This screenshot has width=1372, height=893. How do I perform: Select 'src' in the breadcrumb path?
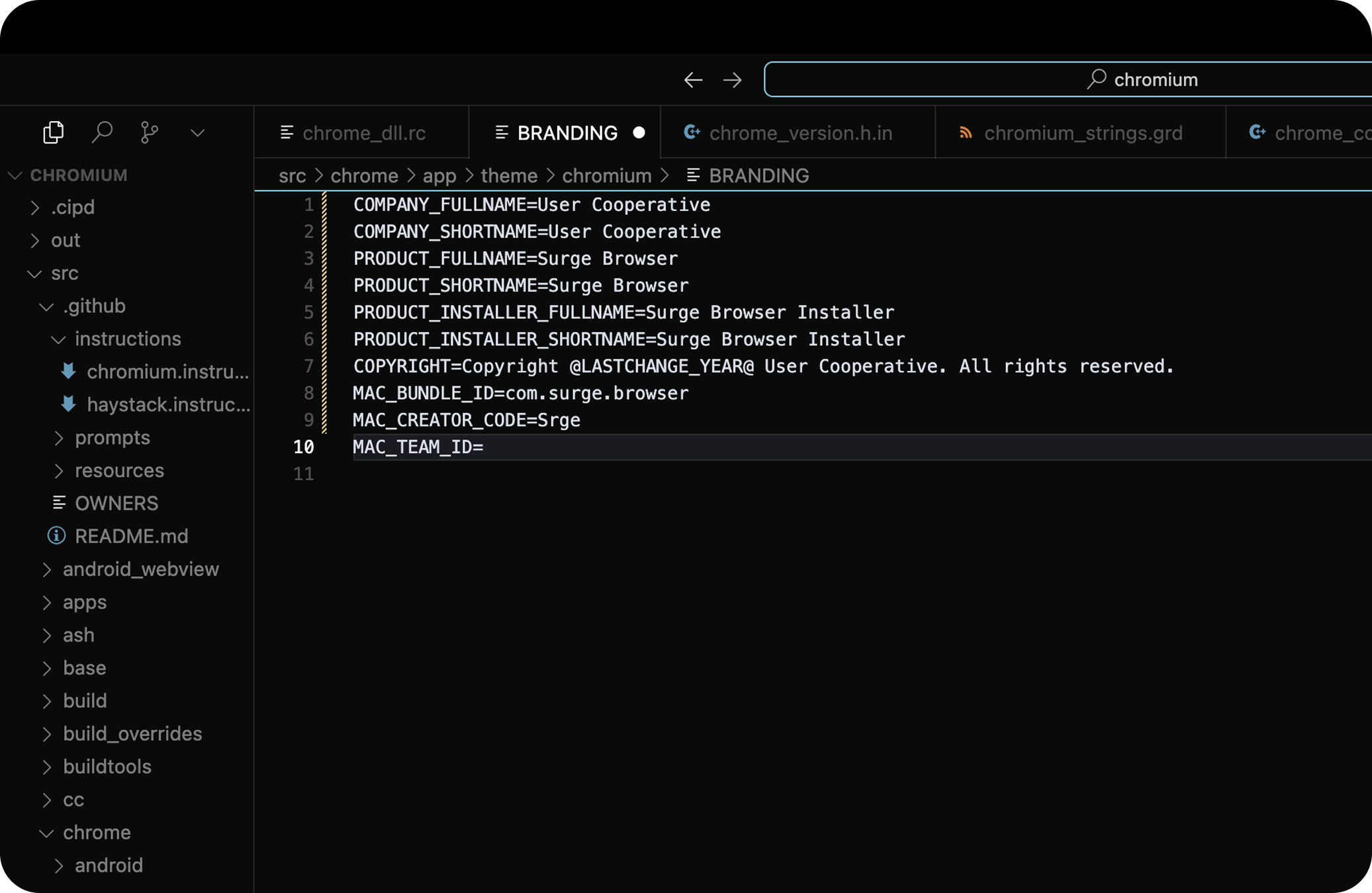pos(293,176)
